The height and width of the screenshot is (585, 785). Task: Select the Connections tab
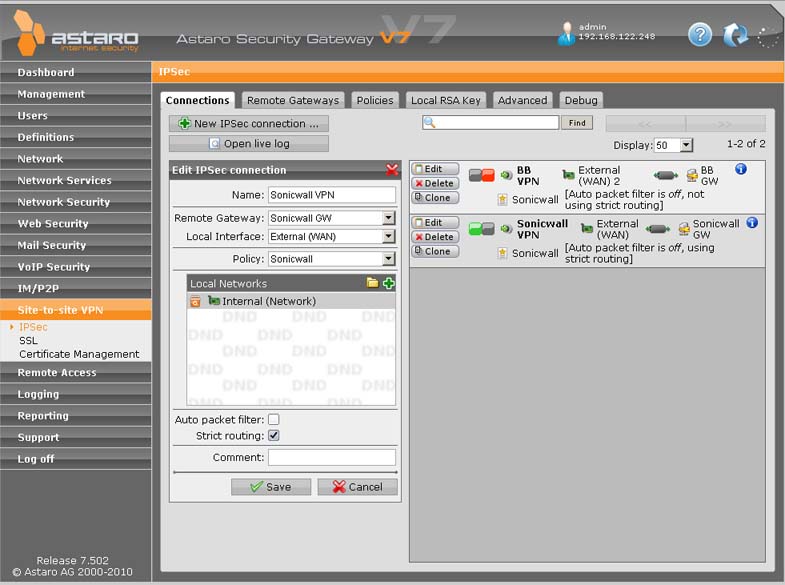pyautogui.click(x=197, y=100)
